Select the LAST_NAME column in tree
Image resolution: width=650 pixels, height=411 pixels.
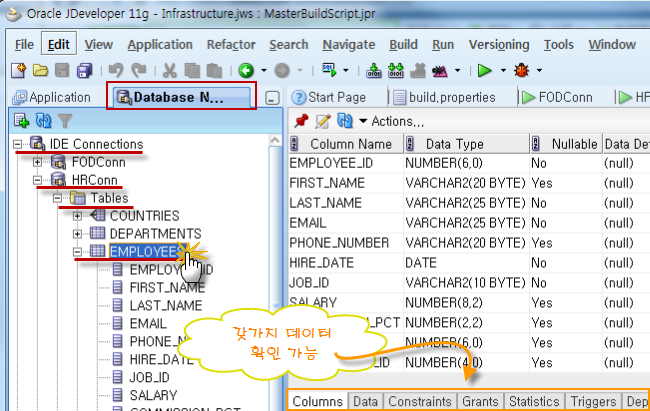[x=166, y=306]
